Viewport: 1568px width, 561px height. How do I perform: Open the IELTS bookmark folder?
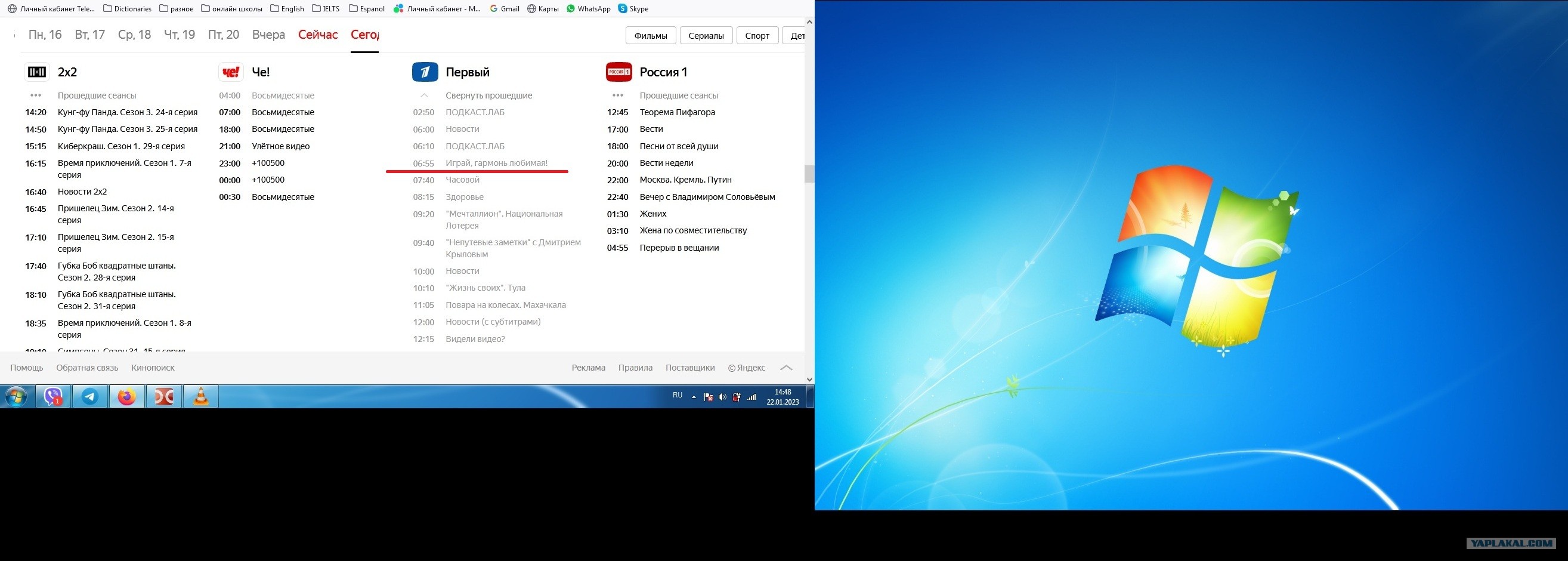click(326, 8)
